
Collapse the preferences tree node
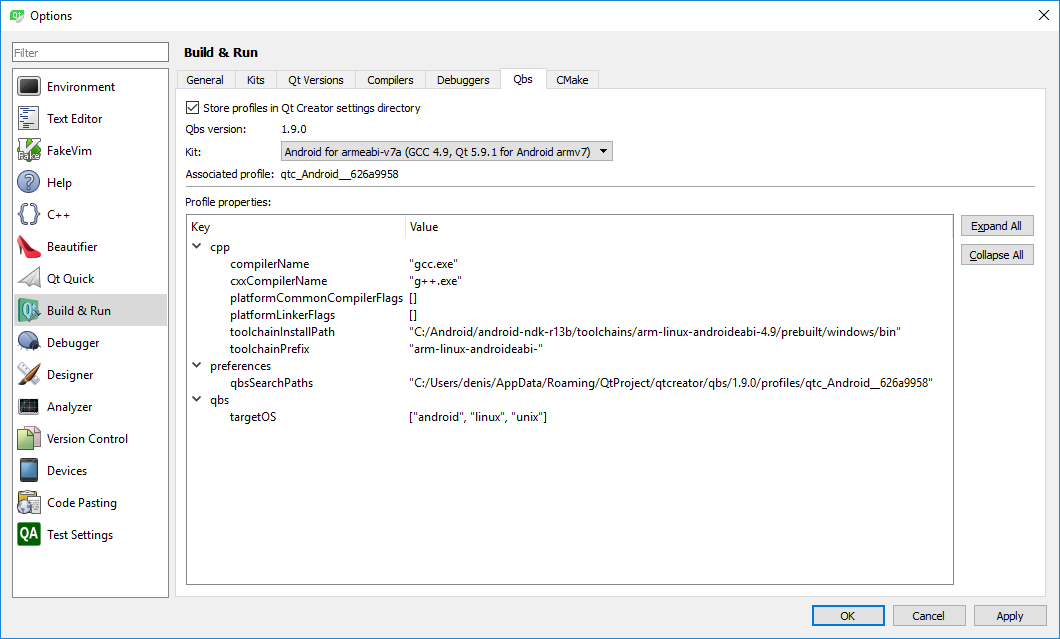[x=197, y=366]
